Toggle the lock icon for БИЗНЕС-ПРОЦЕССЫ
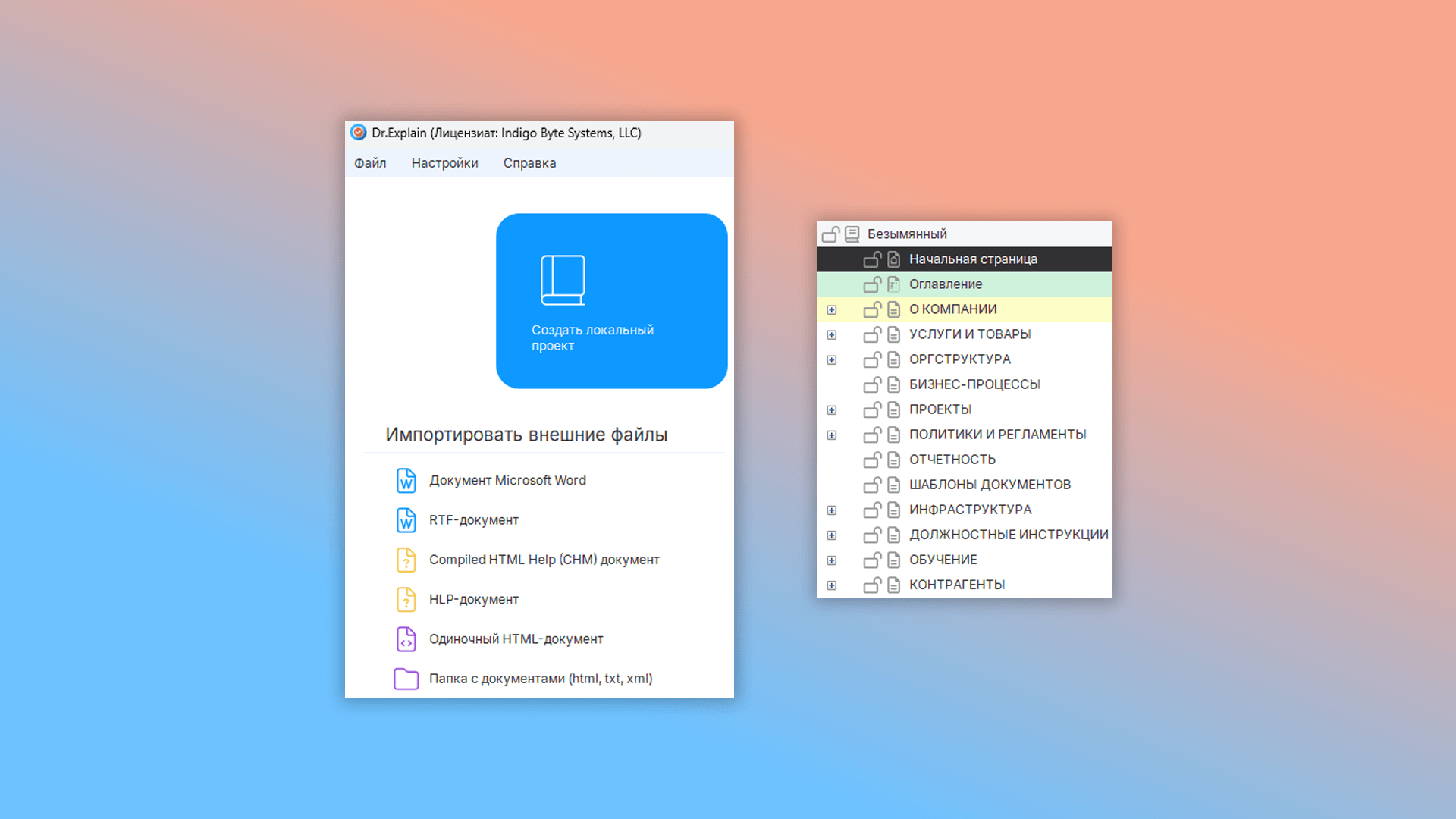 click(872, 384)
